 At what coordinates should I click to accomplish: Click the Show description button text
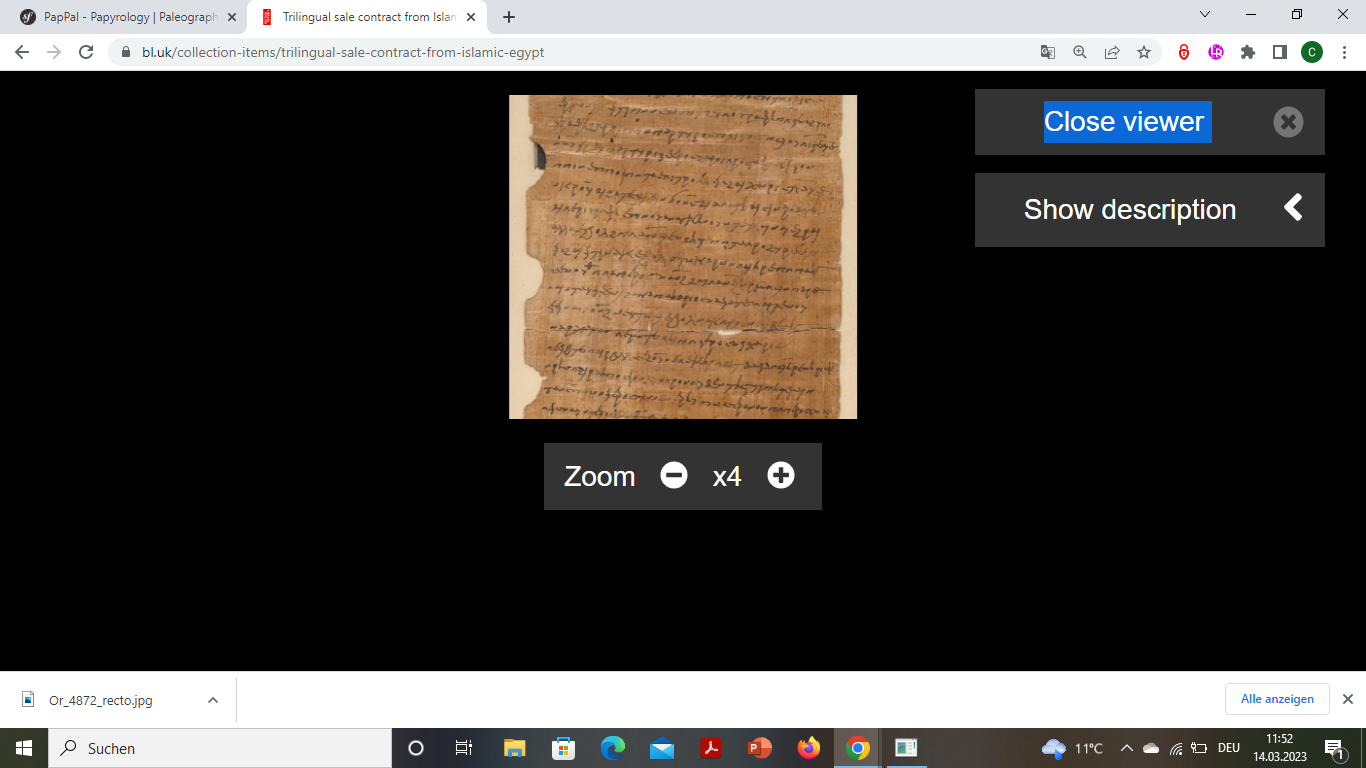click(1130, 210)
